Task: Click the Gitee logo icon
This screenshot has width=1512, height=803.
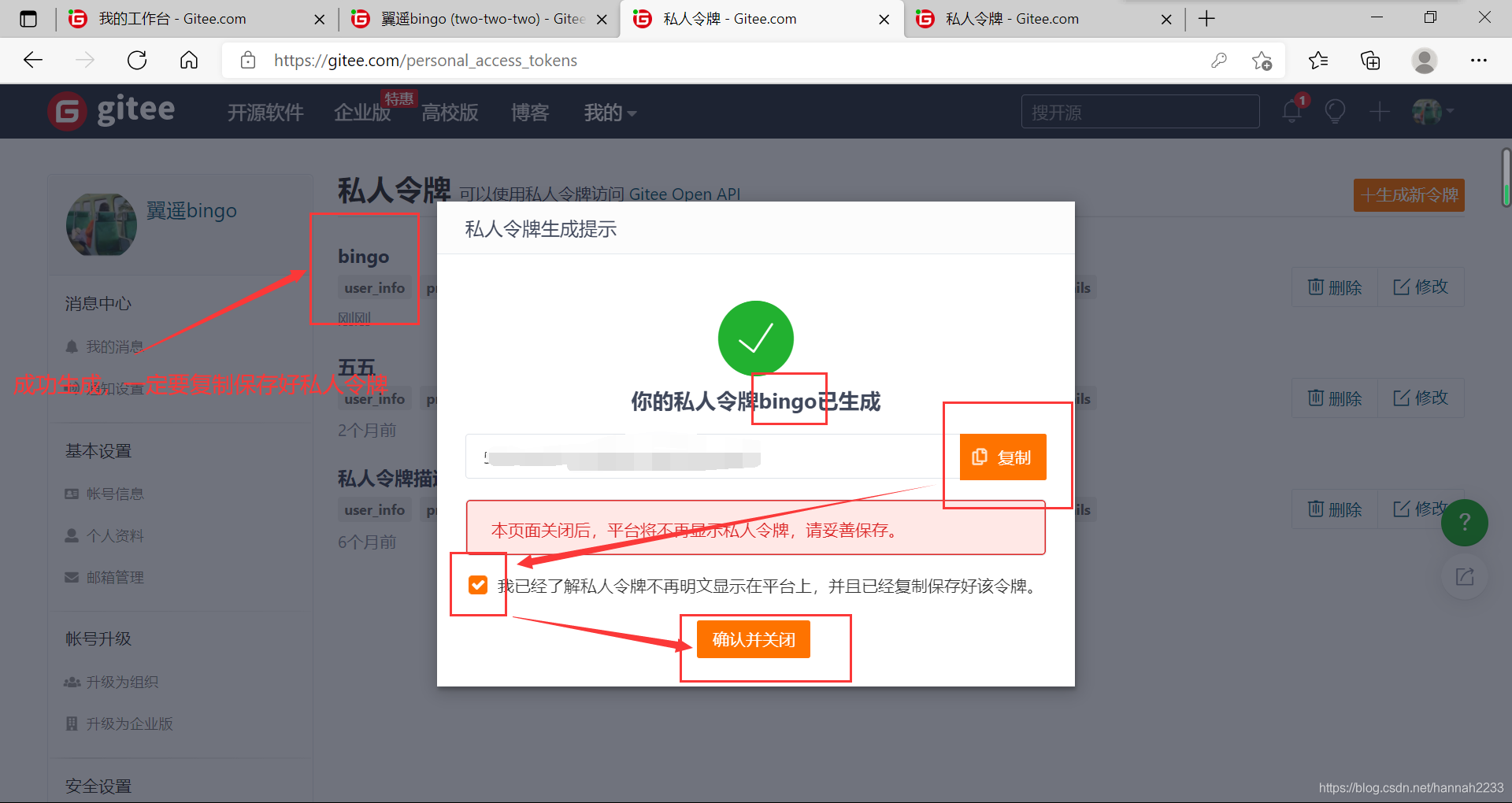Action: pyautogui.click(x=67, y=110)
